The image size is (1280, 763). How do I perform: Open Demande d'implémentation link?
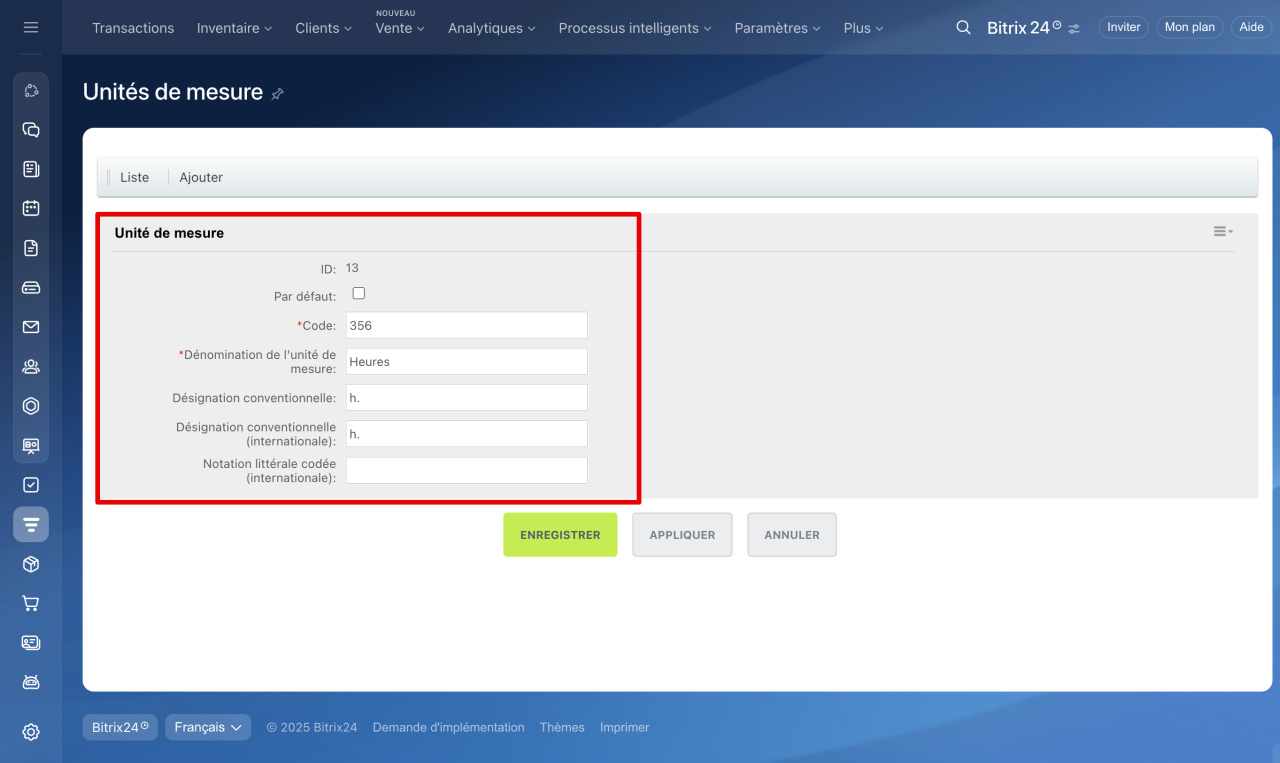point(448,727)
